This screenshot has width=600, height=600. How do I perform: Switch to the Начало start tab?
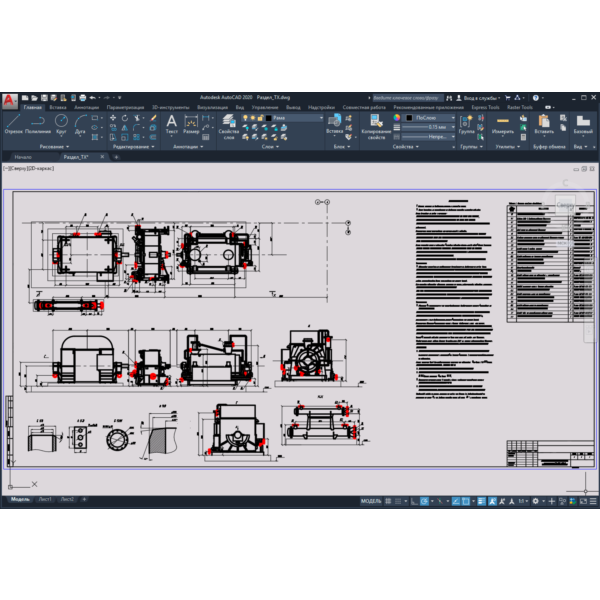[23, 157]
